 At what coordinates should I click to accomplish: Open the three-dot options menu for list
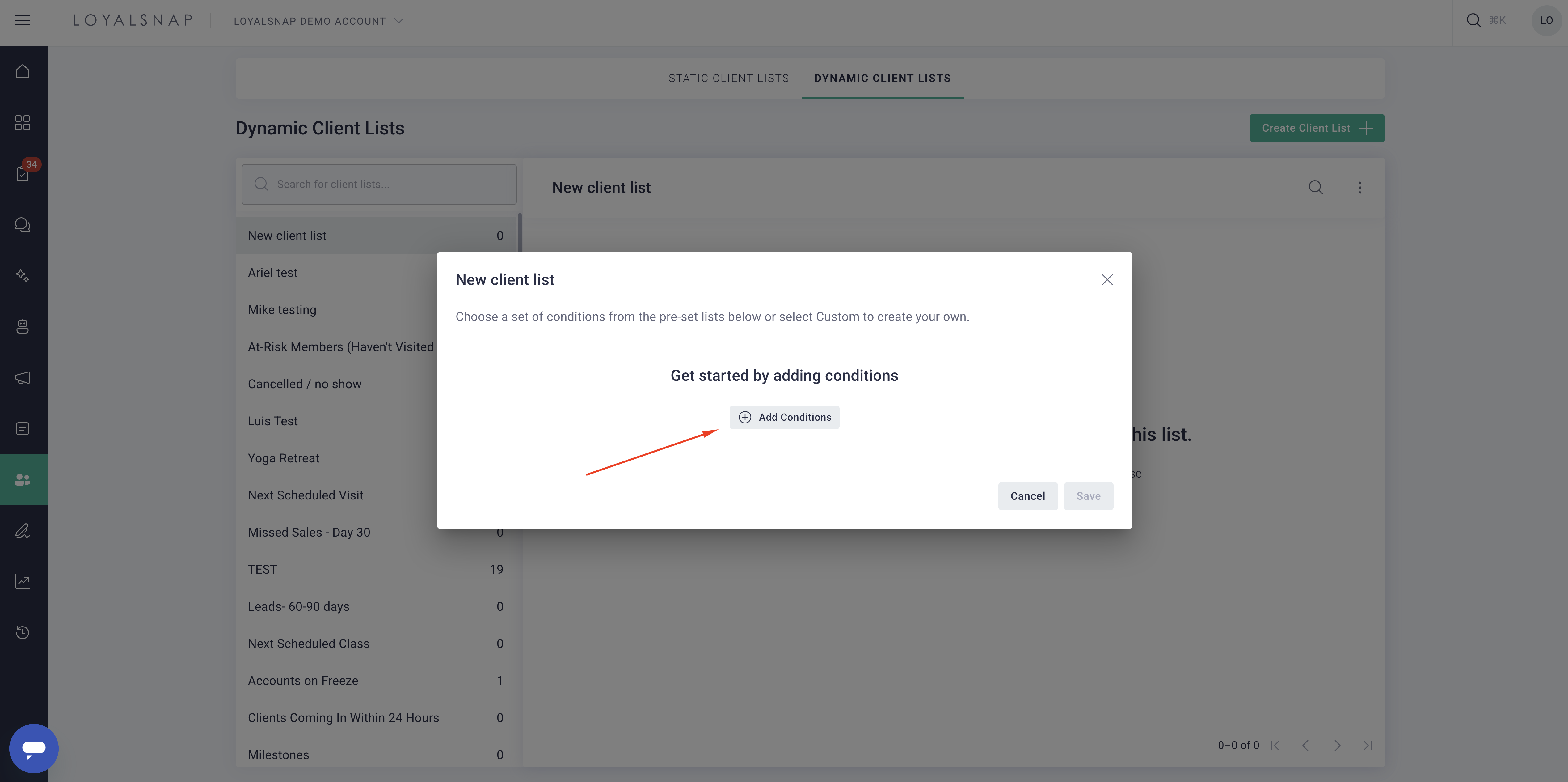click(1360, 188)
